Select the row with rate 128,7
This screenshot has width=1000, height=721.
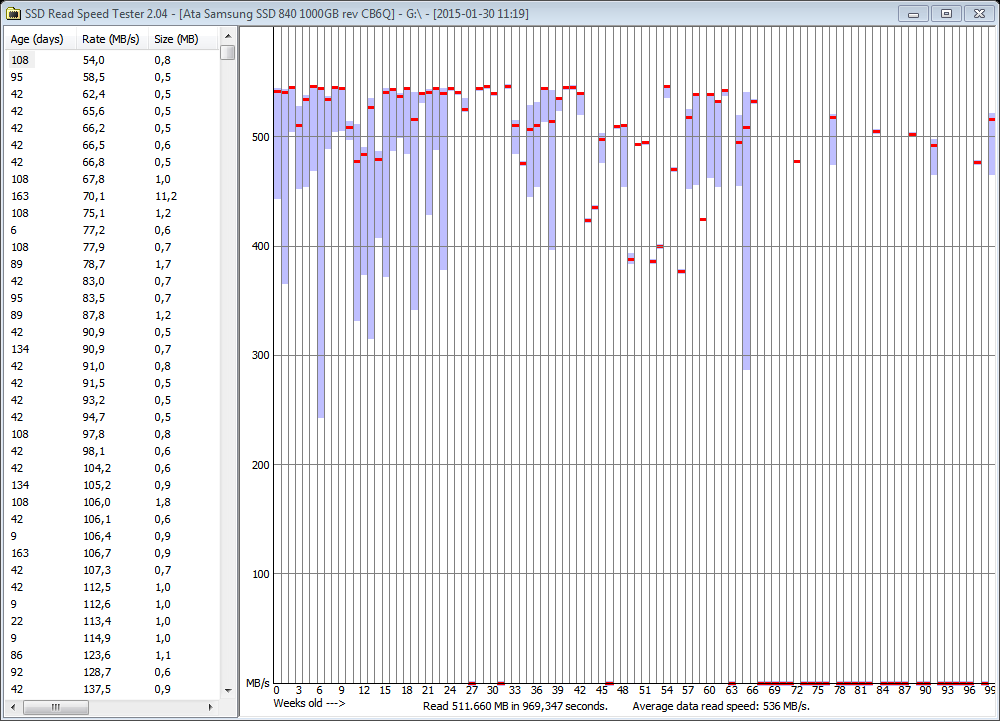[x=112, y=672]
